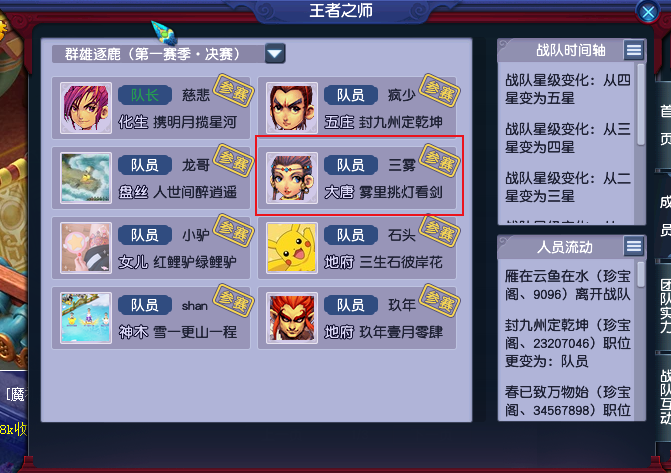Click the 队长 role badge

click(145, 95)
